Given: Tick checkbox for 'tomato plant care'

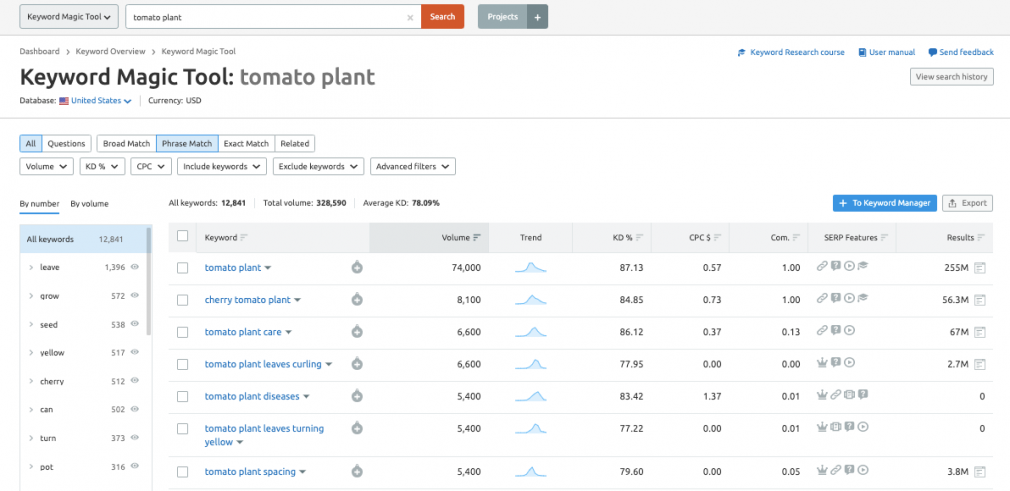Looking at the screenshot, I should pyautogui.click(x=183, y=332).
